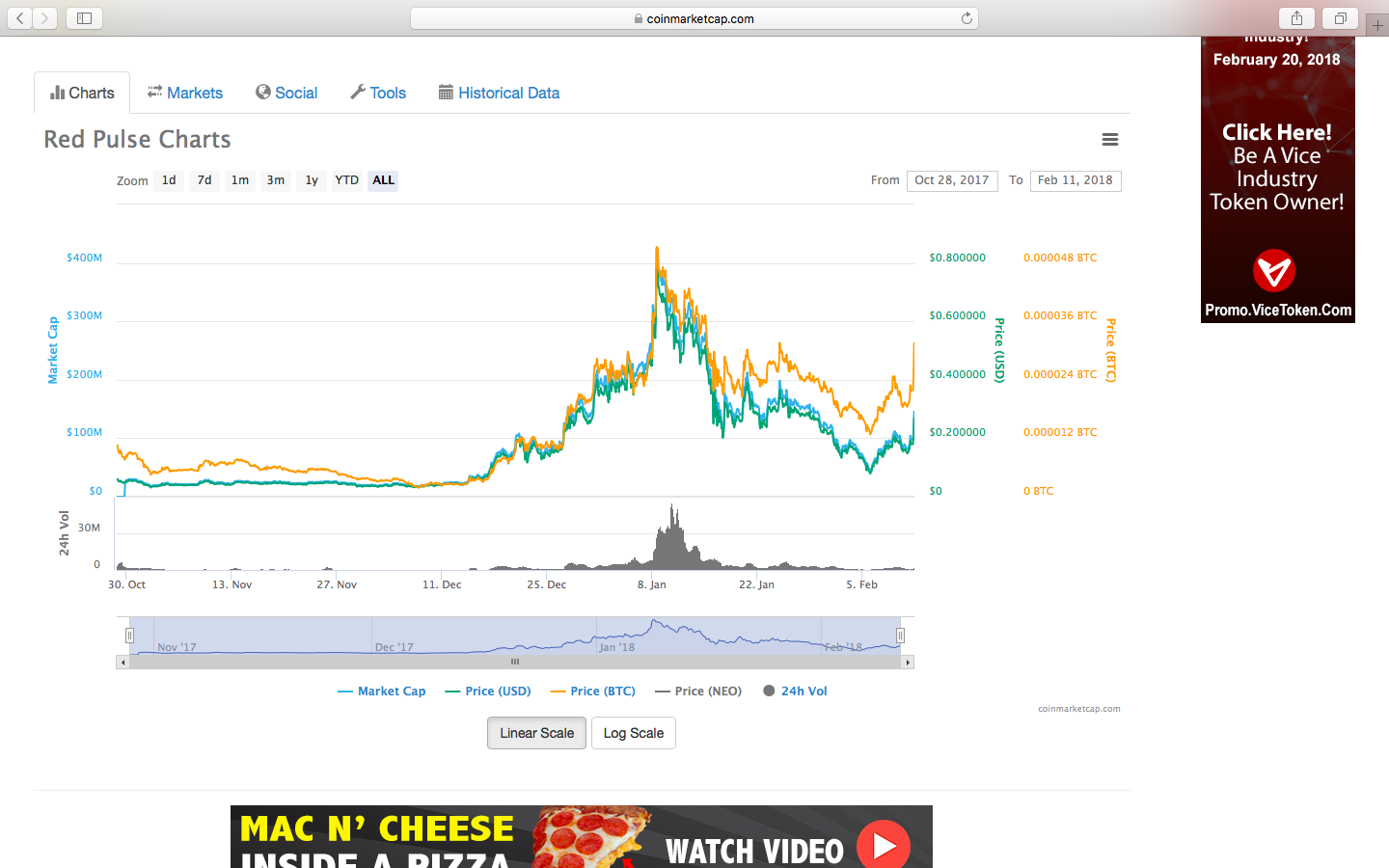Click the coinmarketcap.com chart credit link
Image resolution: width=1389 pixels, height=868 pixels.
coord(1078,709)
